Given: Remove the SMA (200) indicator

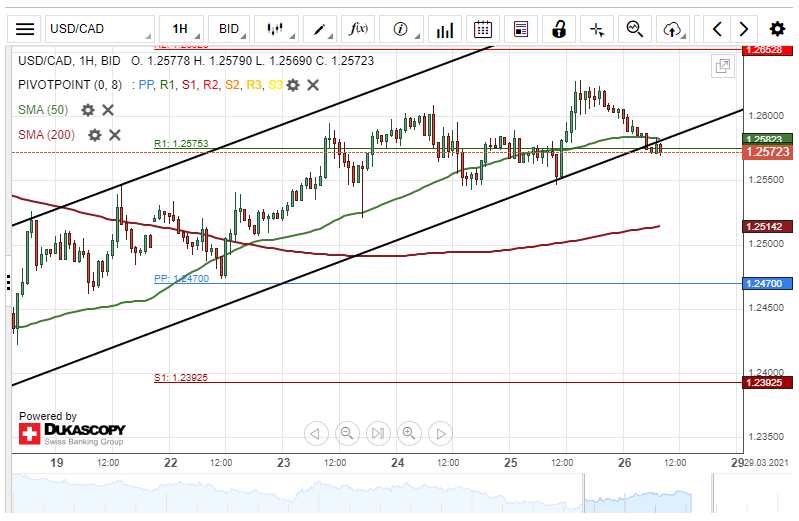Looking at the screenshot, I should click(x=115, y=135).
